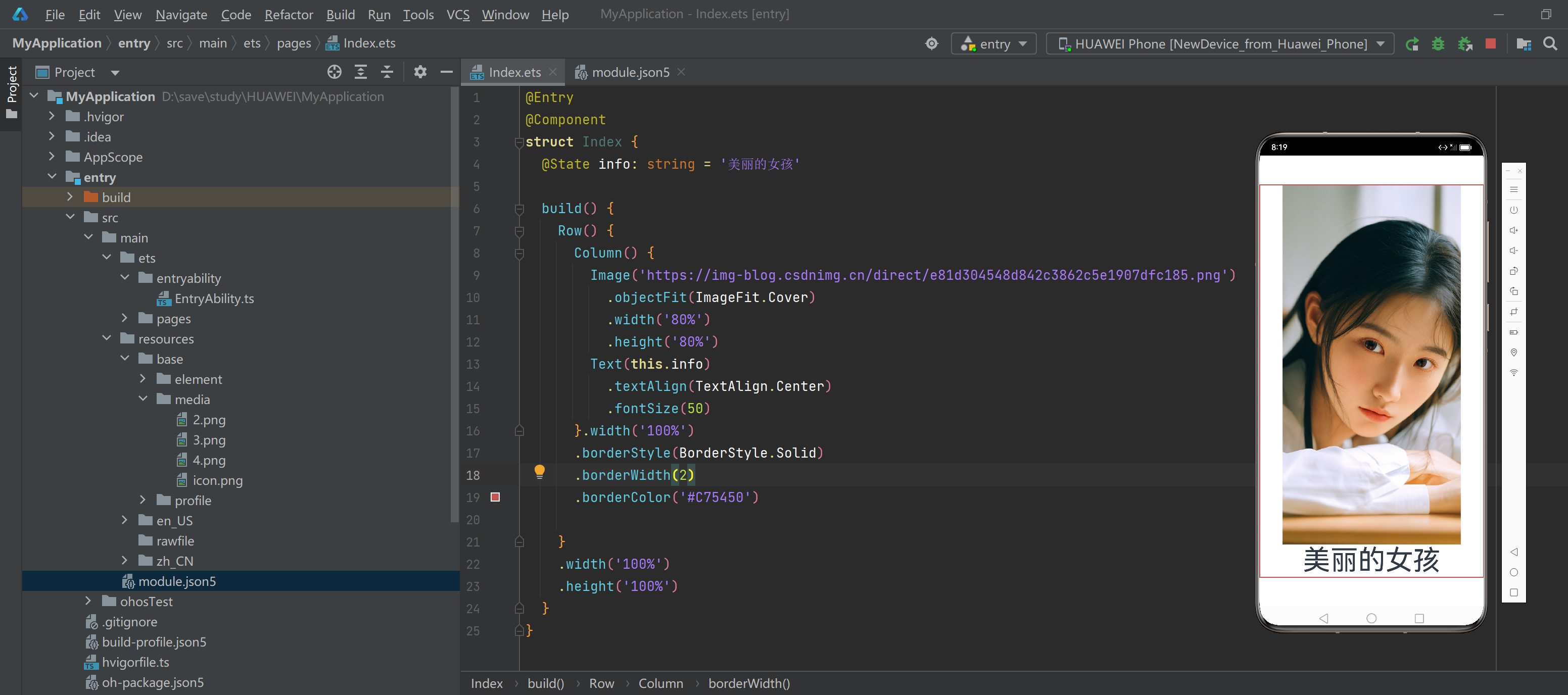
Task: Click Select Opened File target icon
Action: (334, 72)
